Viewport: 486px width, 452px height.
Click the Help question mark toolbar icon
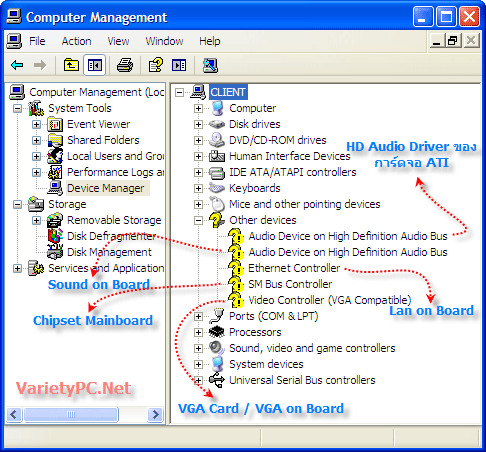pyautogui.click(x=156, y=65)
